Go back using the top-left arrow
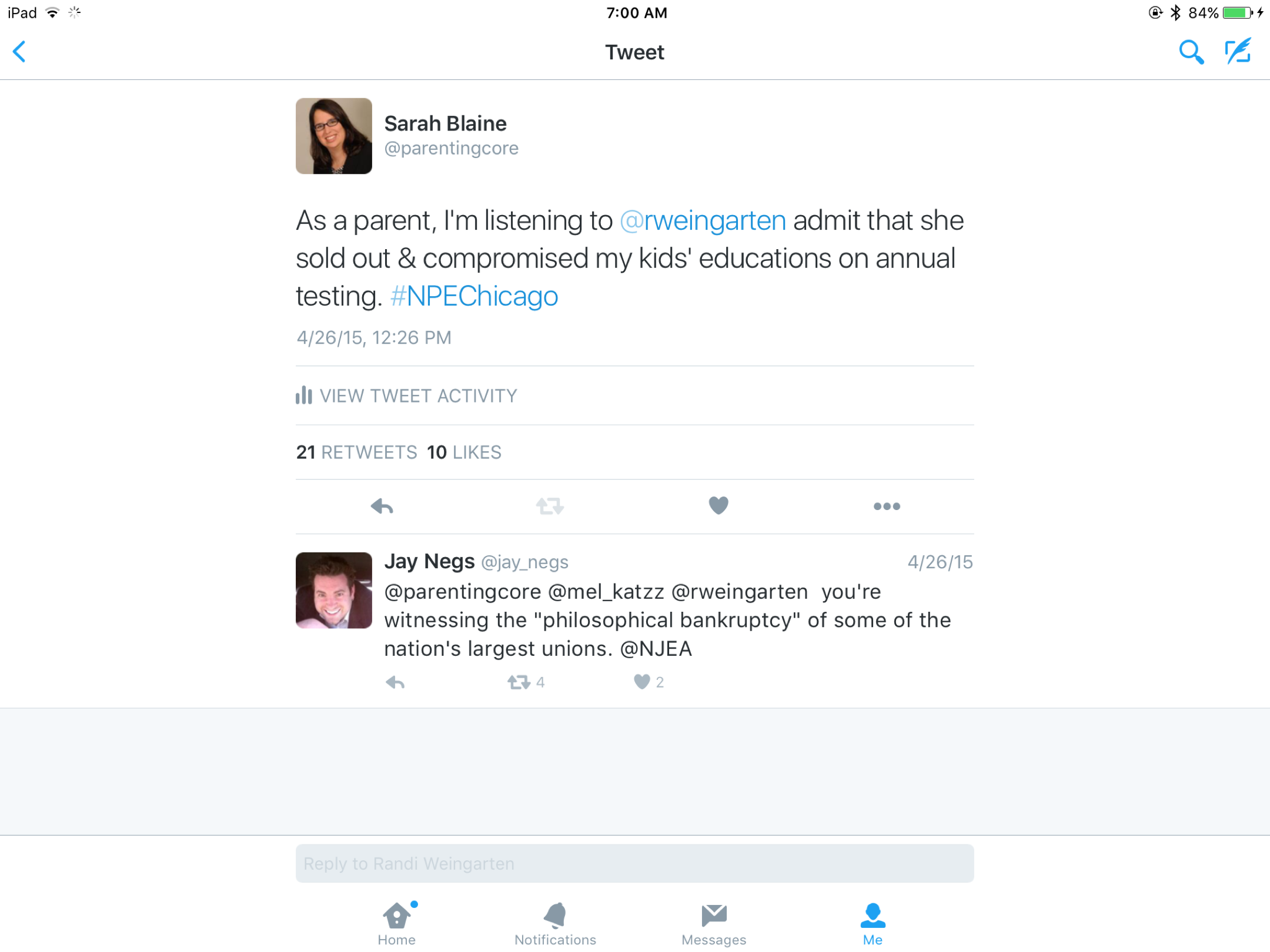The image size is (1270, 952). tap(19, 52)
